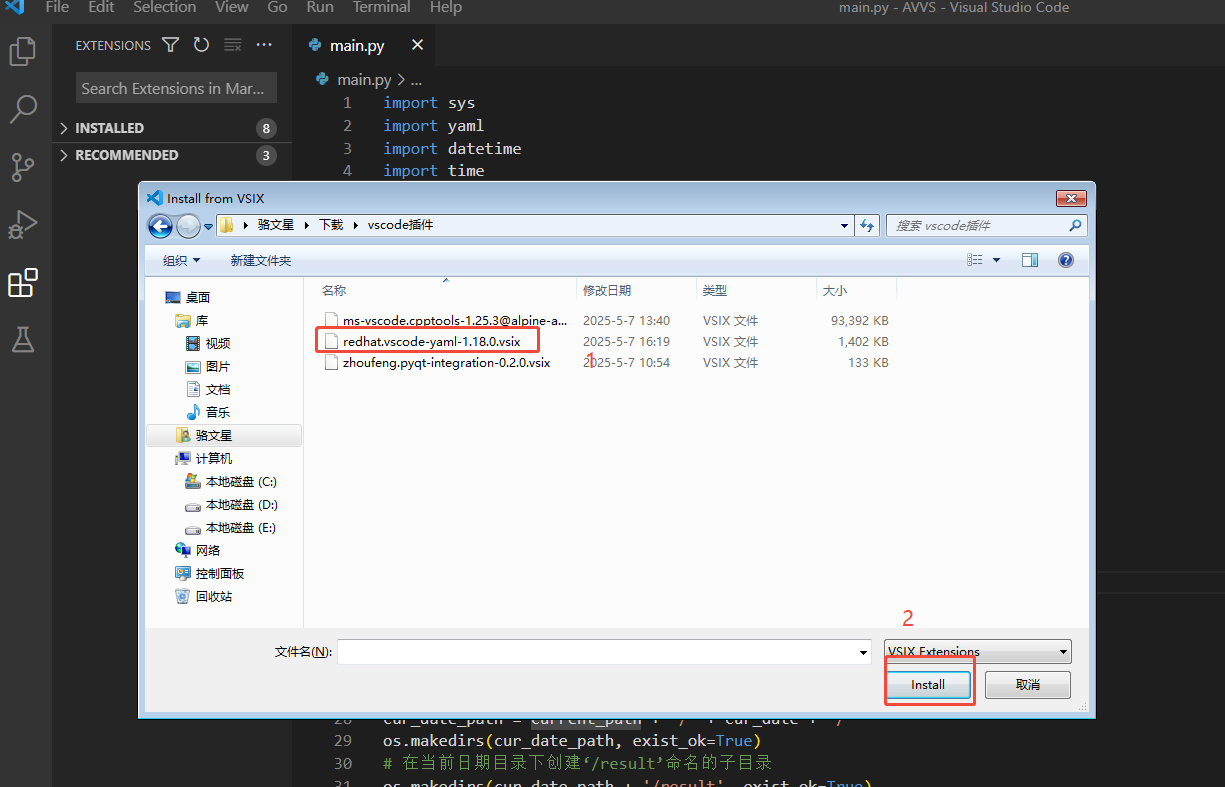Open view options dropdown arrow
This screenshot has height=787, width=1225.
click(x=996, y=260)
